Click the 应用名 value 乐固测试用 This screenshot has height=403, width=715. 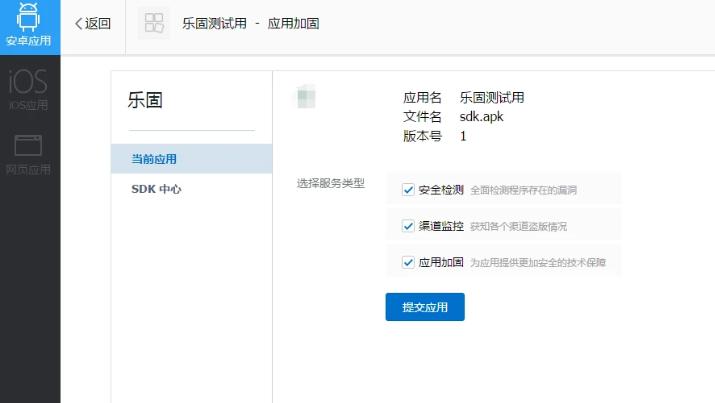[492, 98]
